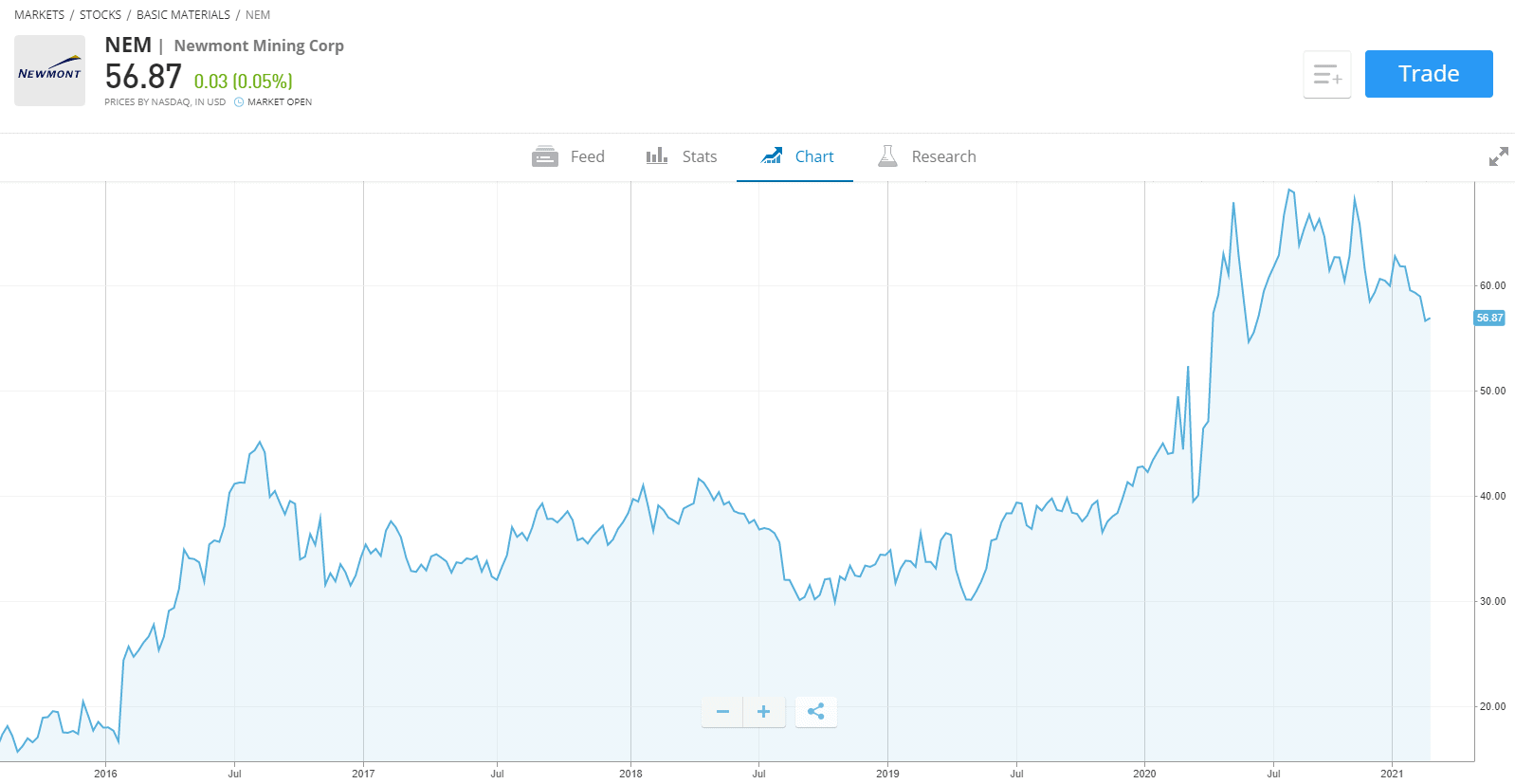This screenshot has width=1515, height=784.
Task: Click the NEM ticker heading
Action: pos(128,45)
